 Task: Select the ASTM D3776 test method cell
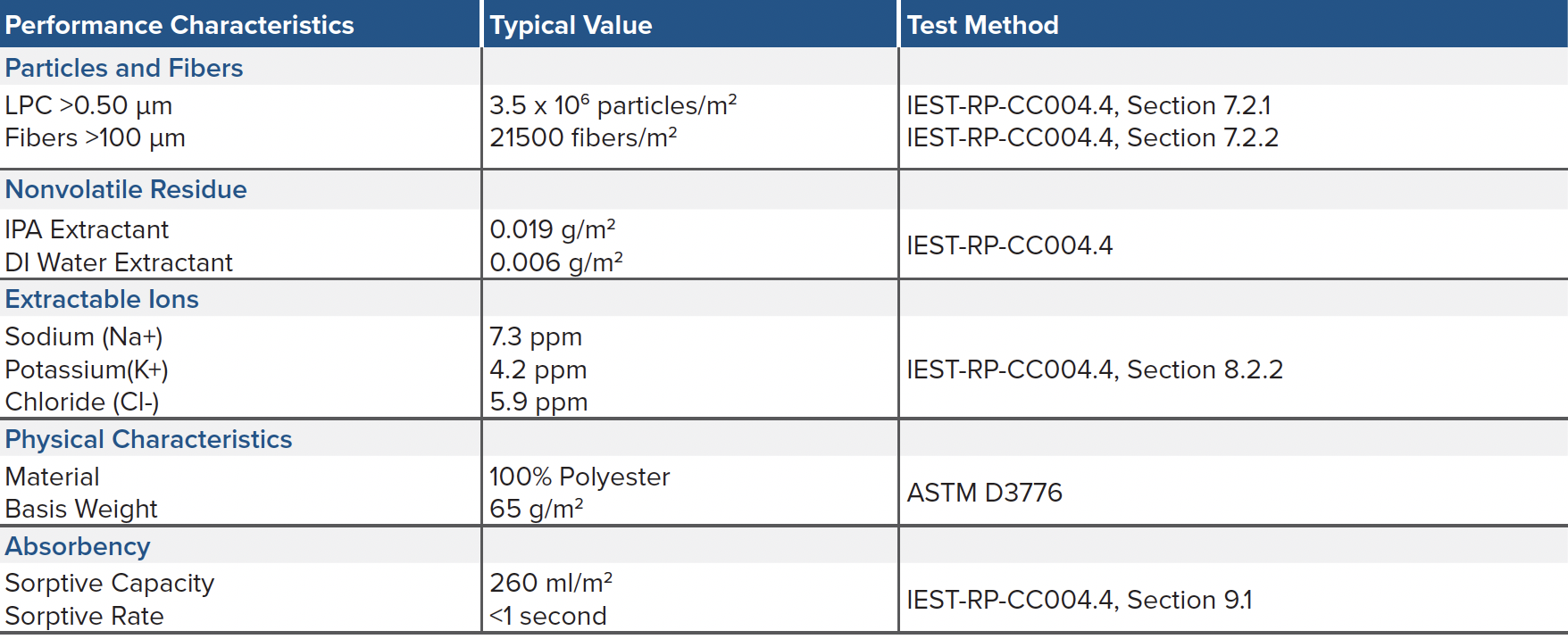coord(984,493)
